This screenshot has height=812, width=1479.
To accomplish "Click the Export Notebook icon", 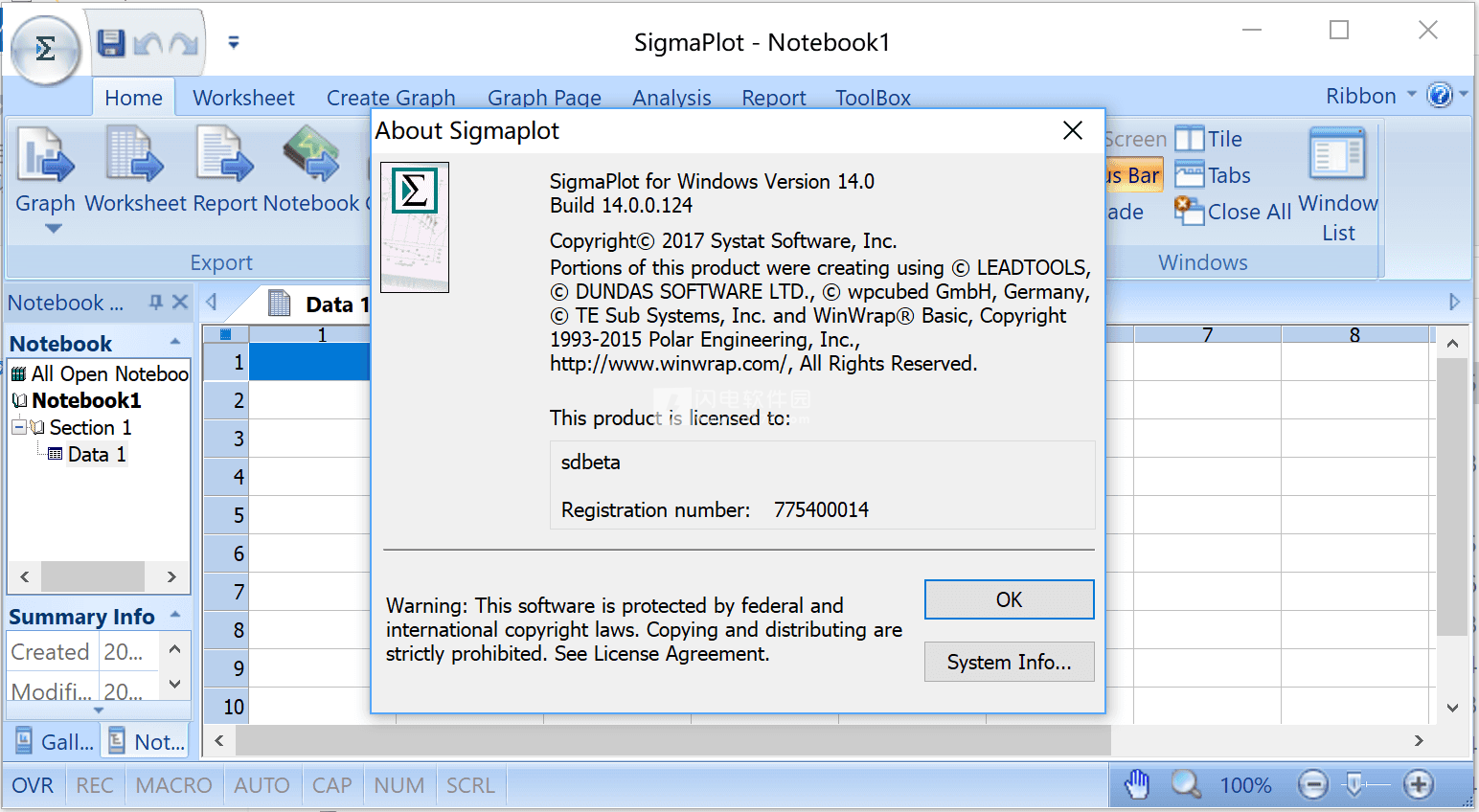I will pos(311,157).
